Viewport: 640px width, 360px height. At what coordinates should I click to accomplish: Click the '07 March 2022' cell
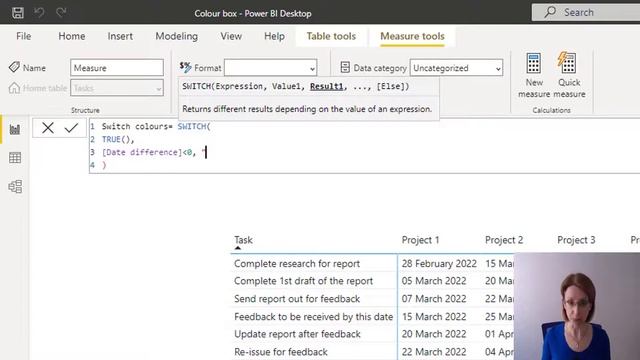[x=433, y=299]
